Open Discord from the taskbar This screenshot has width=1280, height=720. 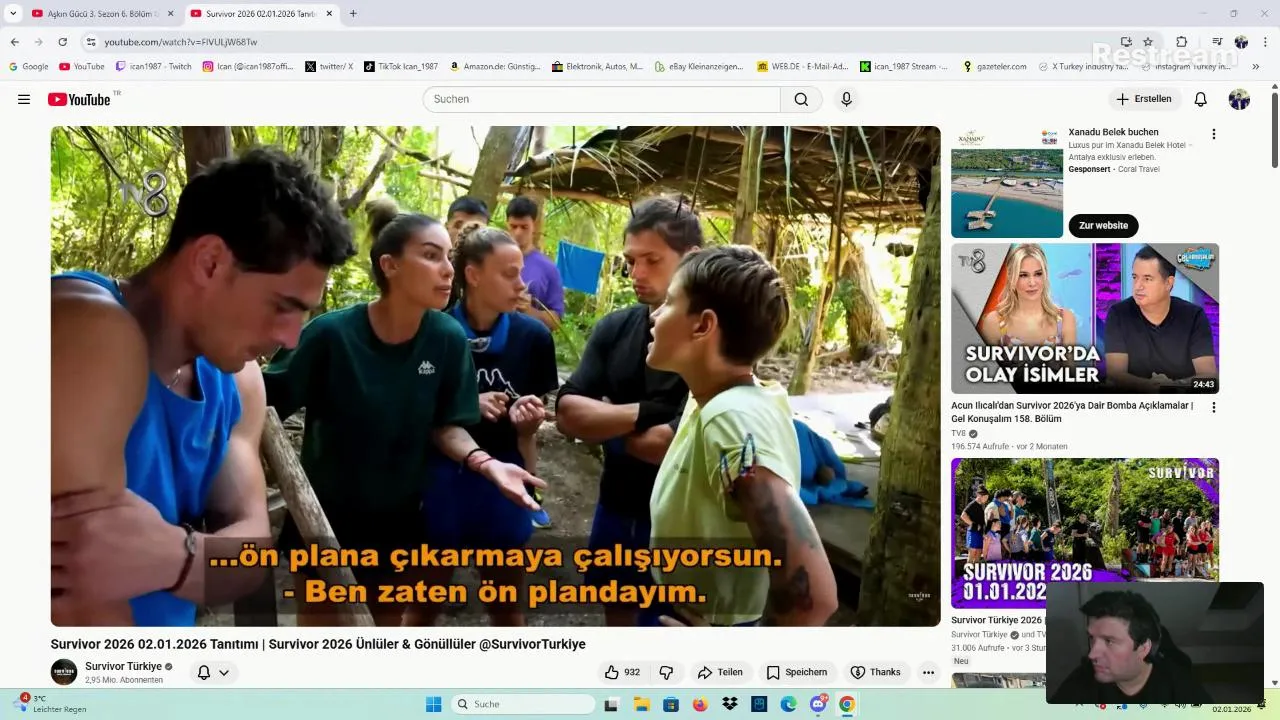[x=818, y=704]
